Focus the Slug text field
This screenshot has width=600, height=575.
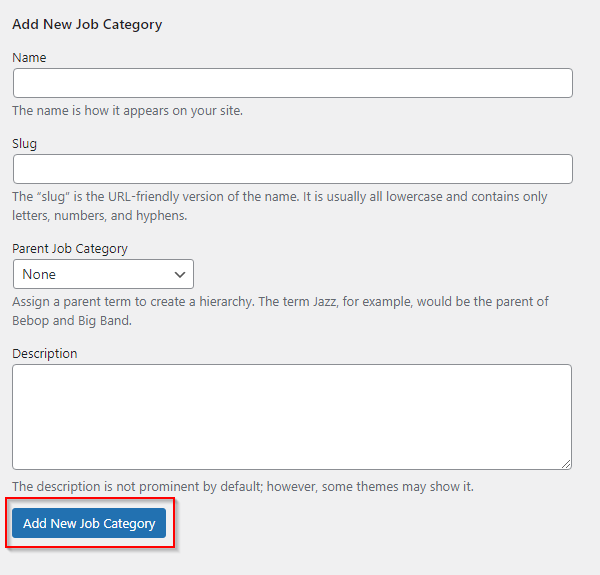tap(293, 169)
